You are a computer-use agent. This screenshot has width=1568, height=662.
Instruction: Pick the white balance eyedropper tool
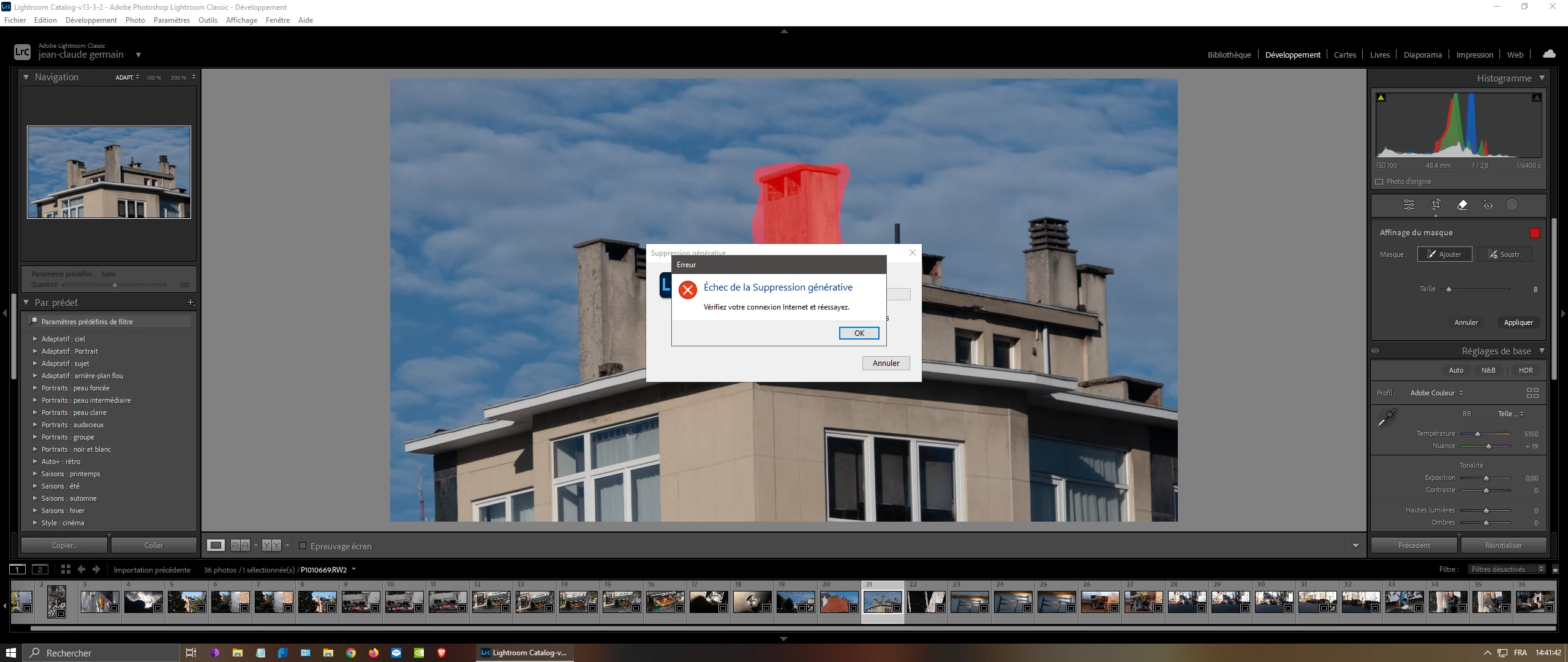[x=1386, y=418]
